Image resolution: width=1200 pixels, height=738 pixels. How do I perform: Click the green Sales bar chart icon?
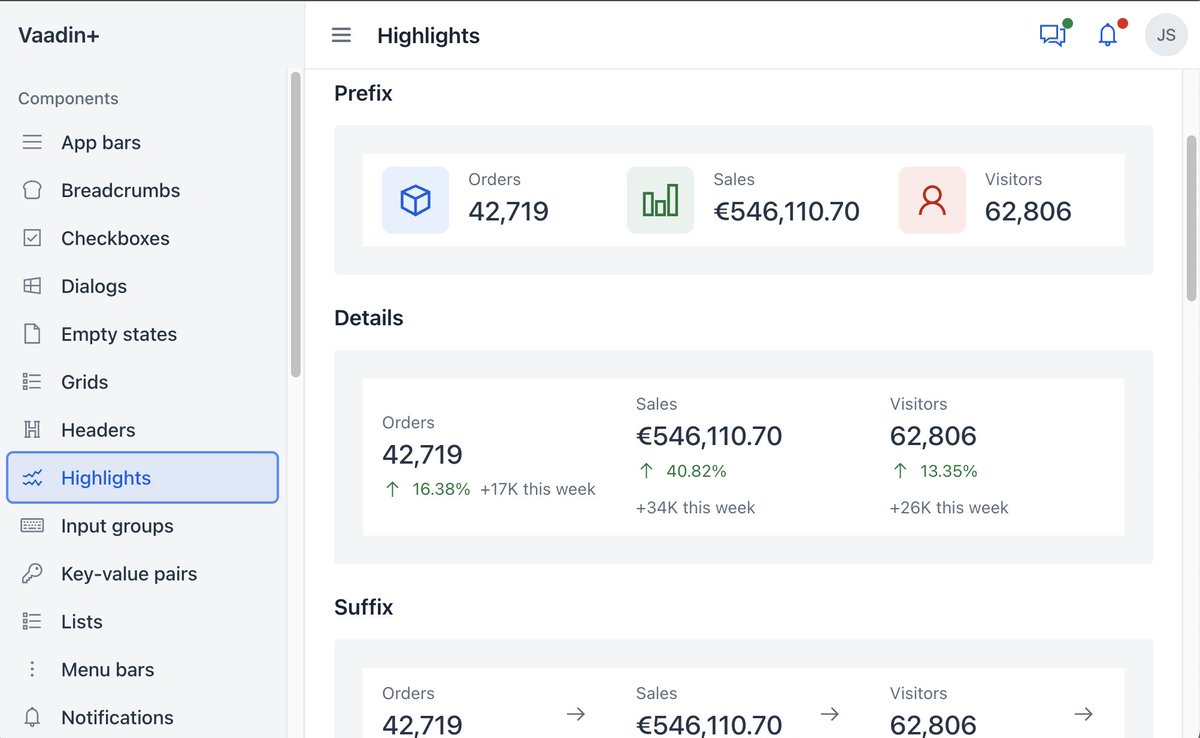[660, 200]
